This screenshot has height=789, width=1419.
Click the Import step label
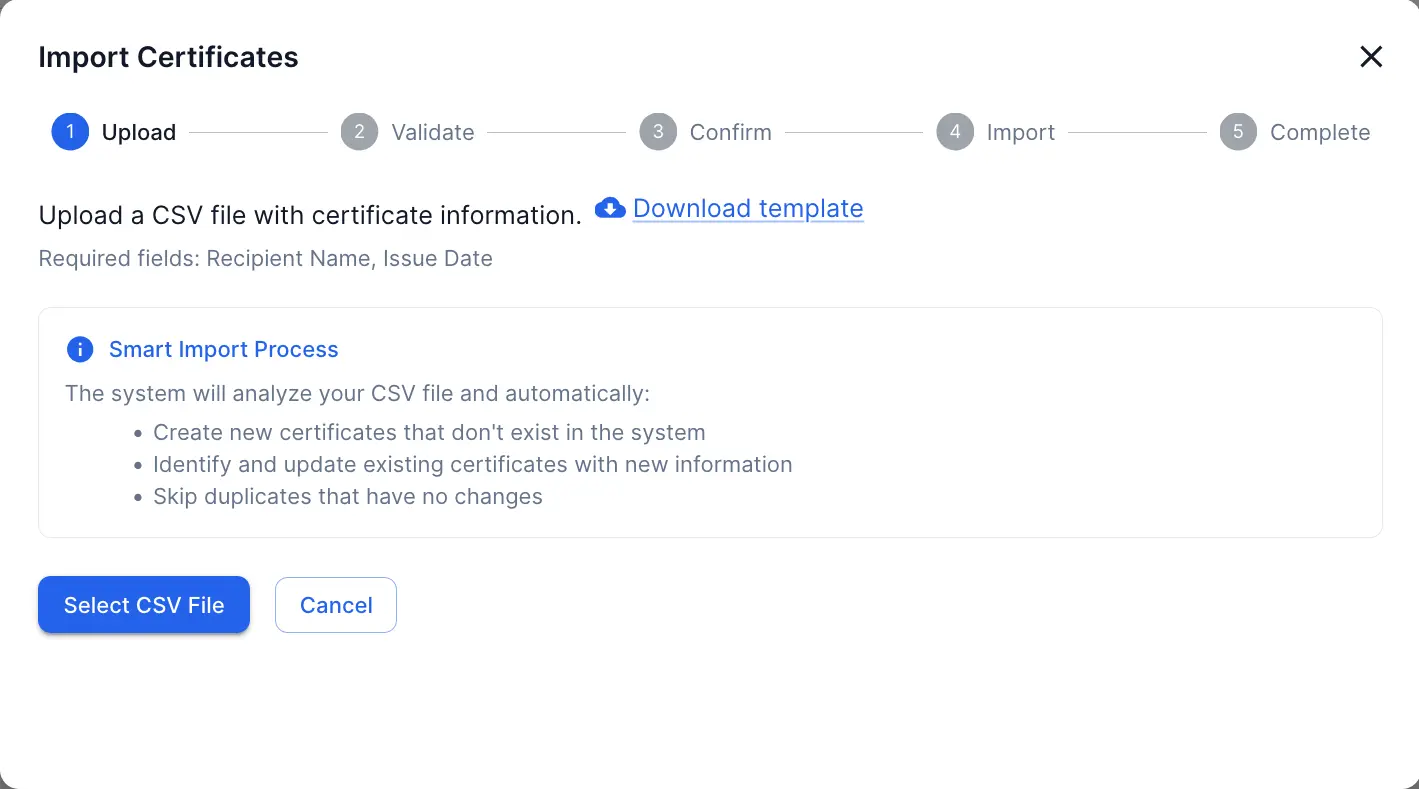coord(1020,132)
